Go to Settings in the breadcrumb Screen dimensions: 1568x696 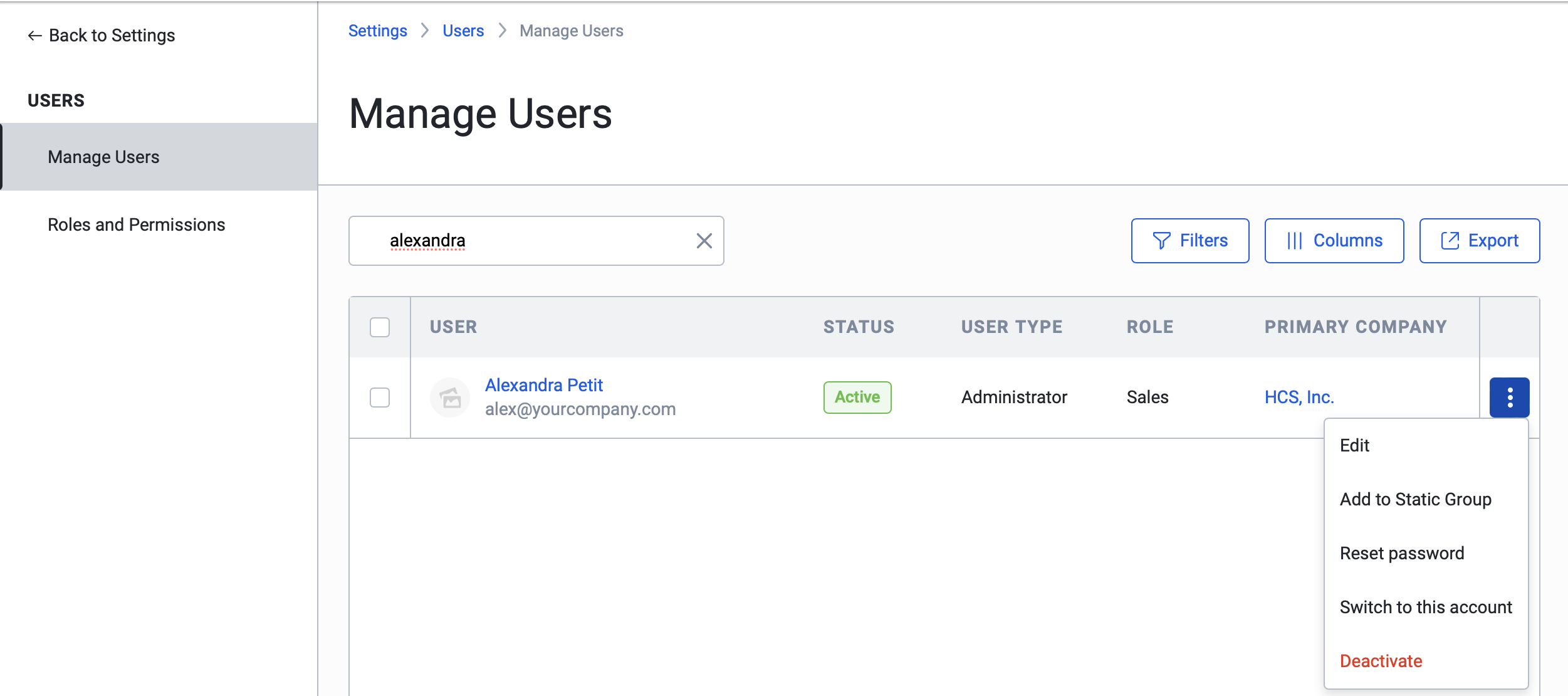(x=377, y=31)
